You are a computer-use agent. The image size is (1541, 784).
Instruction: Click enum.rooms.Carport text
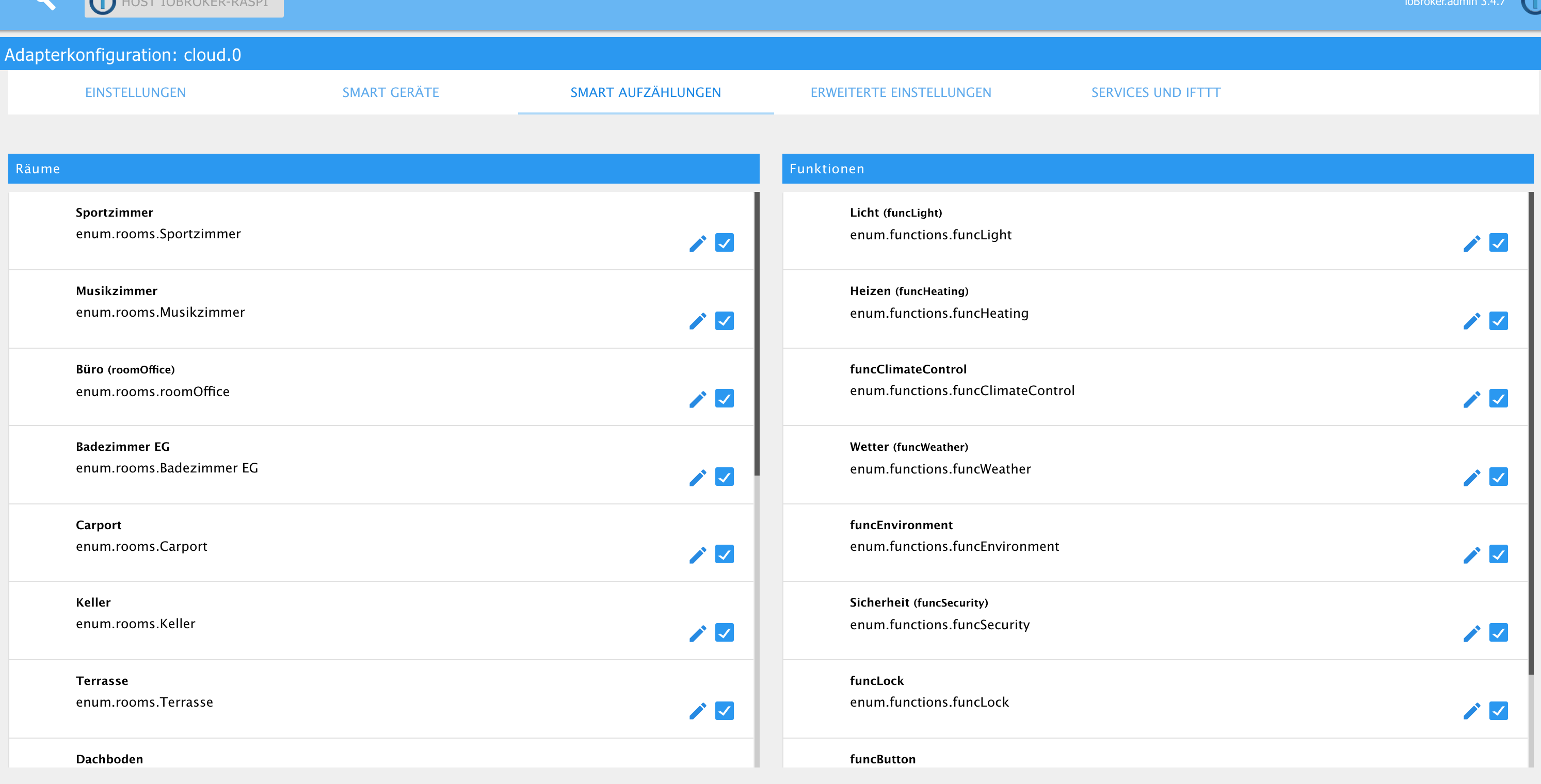click(142, 547)
